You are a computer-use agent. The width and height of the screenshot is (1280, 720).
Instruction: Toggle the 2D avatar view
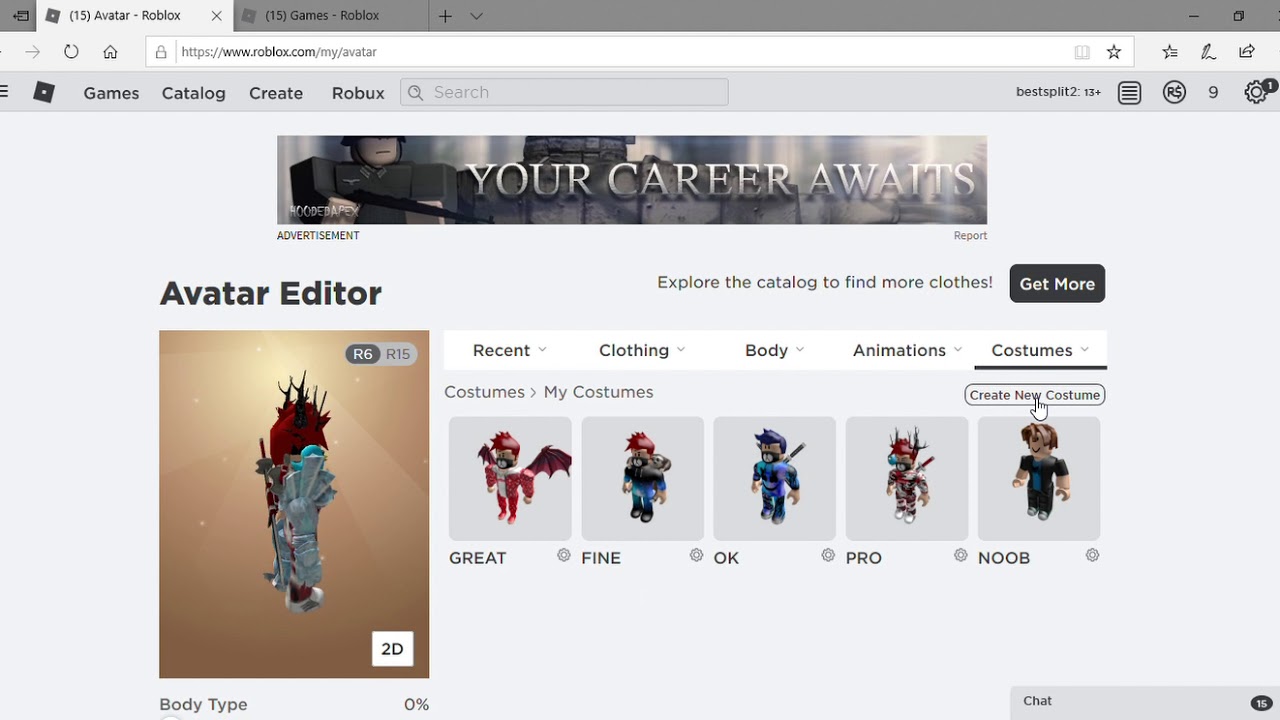392,649
